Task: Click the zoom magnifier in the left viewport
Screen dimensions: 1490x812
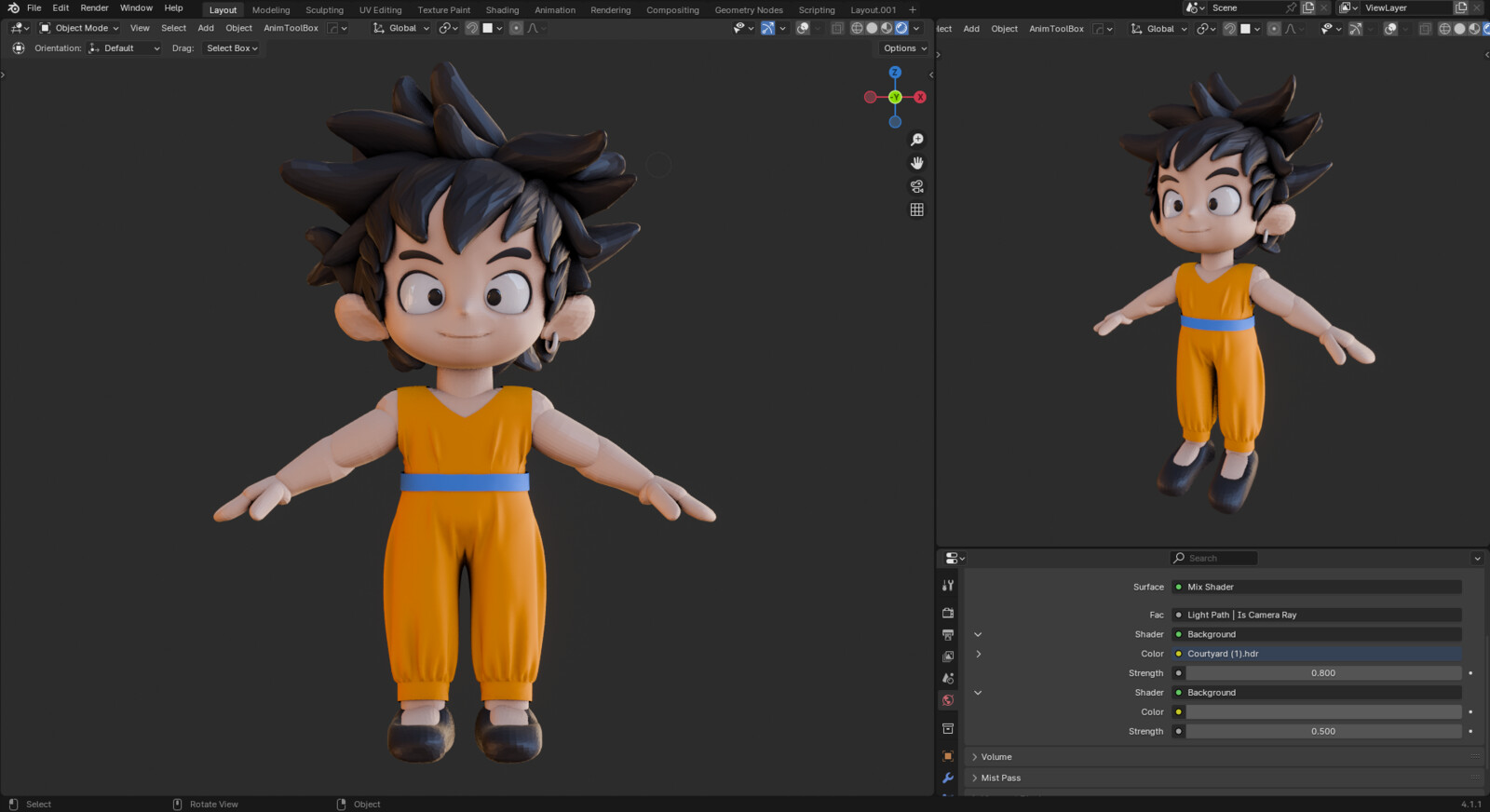Action: coord(916,140)
